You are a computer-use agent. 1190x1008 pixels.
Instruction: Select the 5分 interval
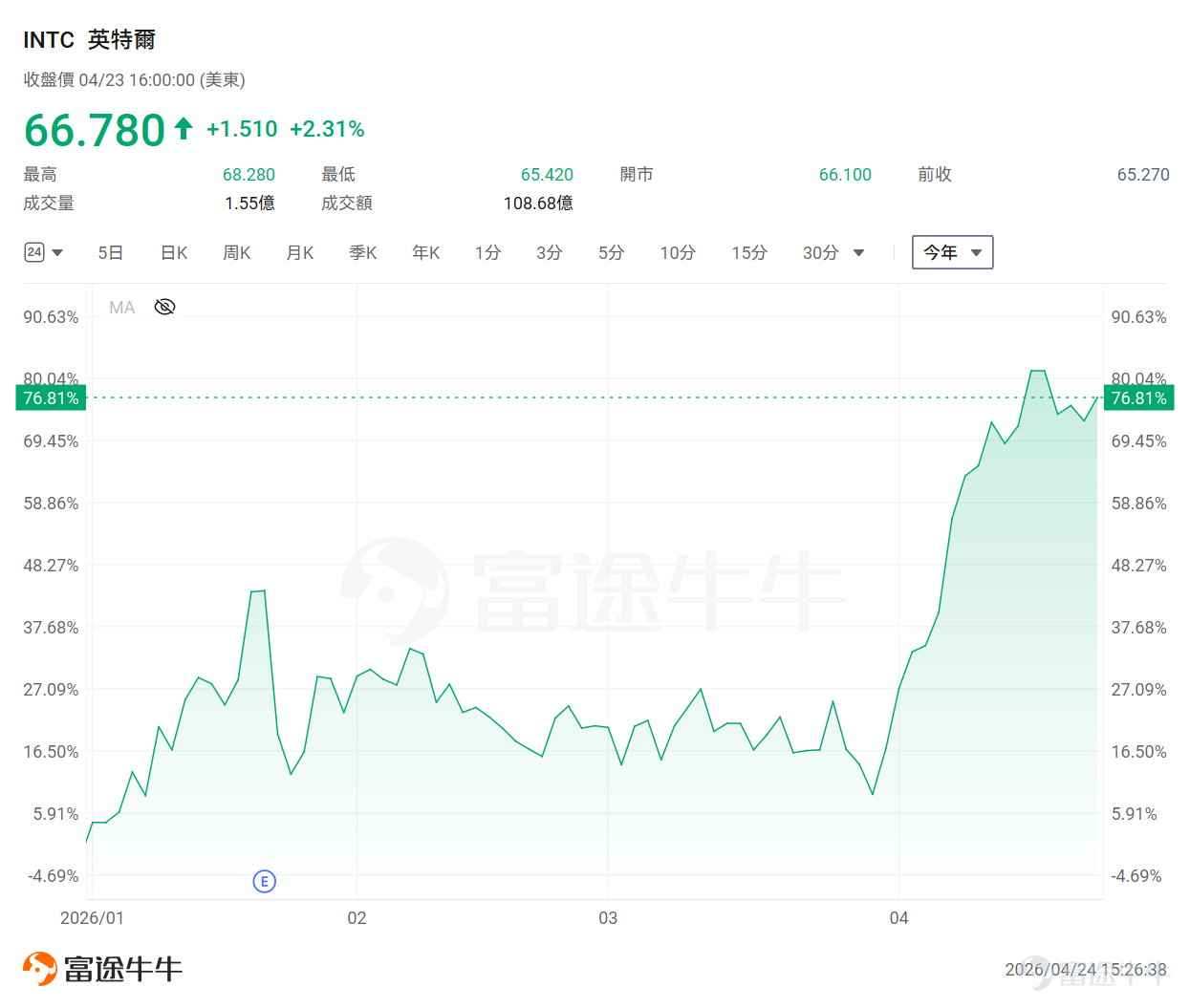point(612,252)
